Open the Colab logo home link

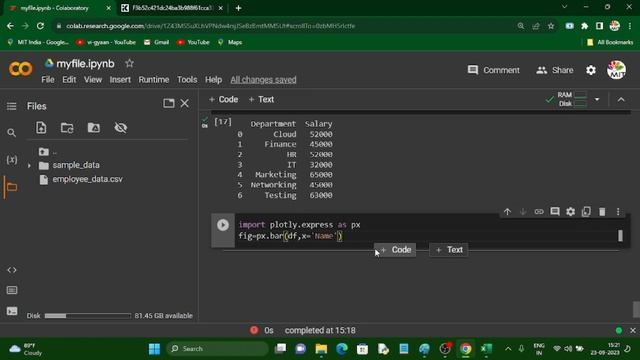pos(20,69)
